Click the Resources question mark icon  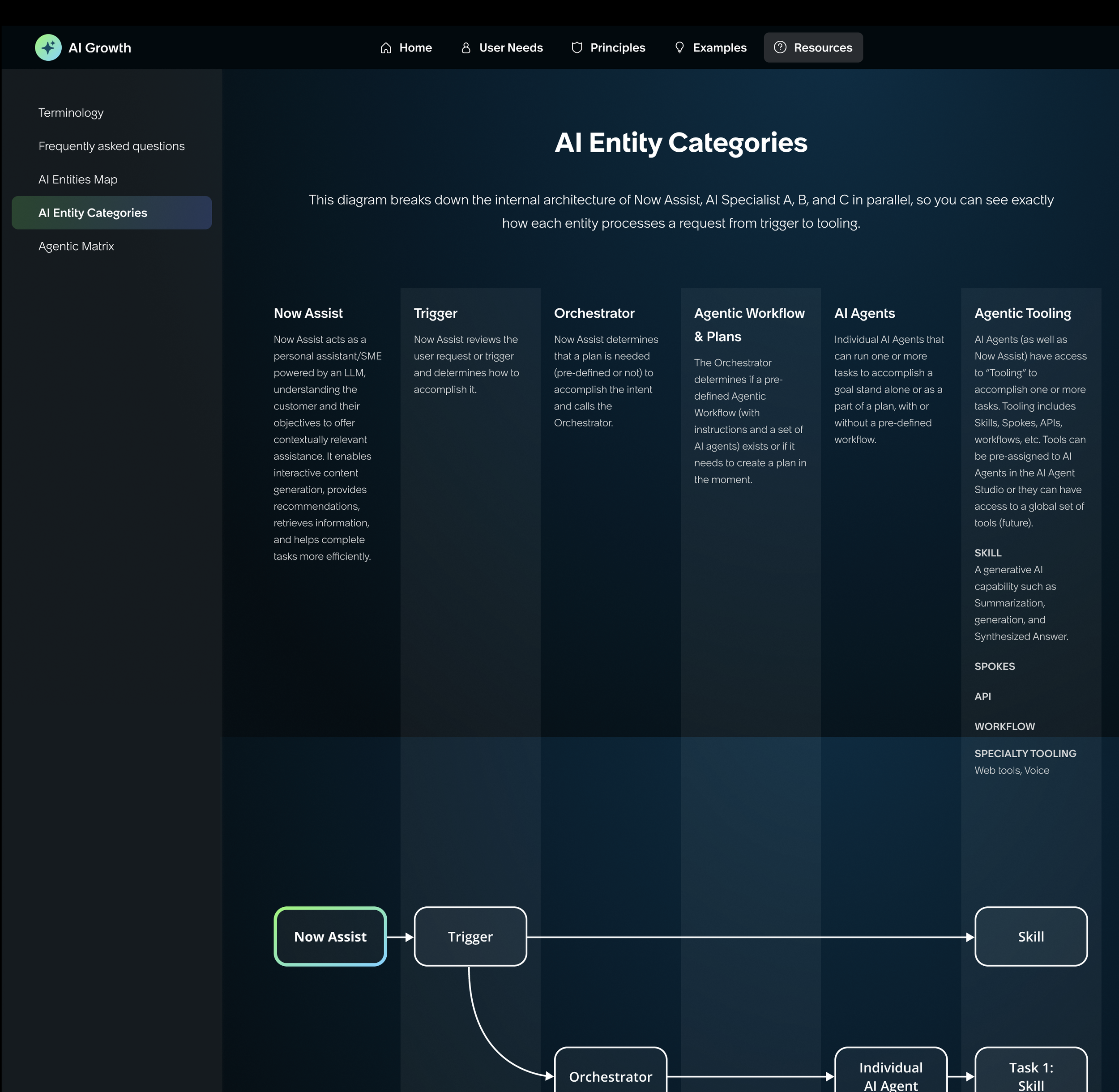pyautogui.click(x=779, y=47)
